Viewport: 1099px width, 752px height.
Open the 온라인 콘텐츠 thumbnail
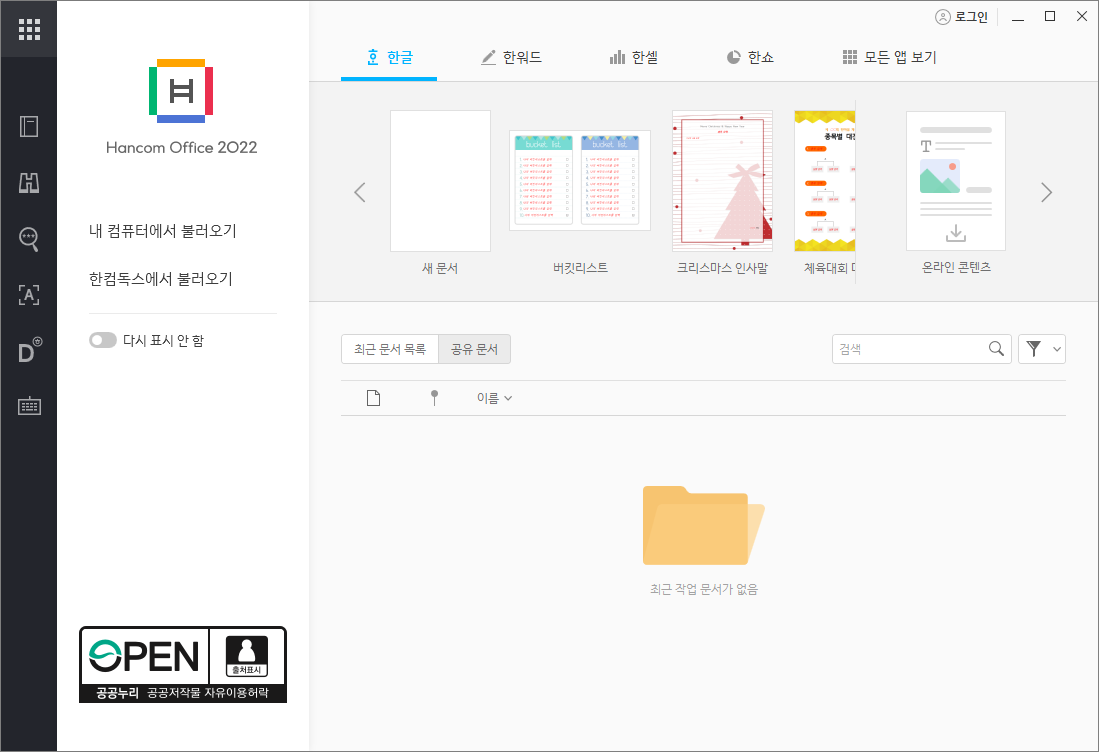(x=956, y=181)
